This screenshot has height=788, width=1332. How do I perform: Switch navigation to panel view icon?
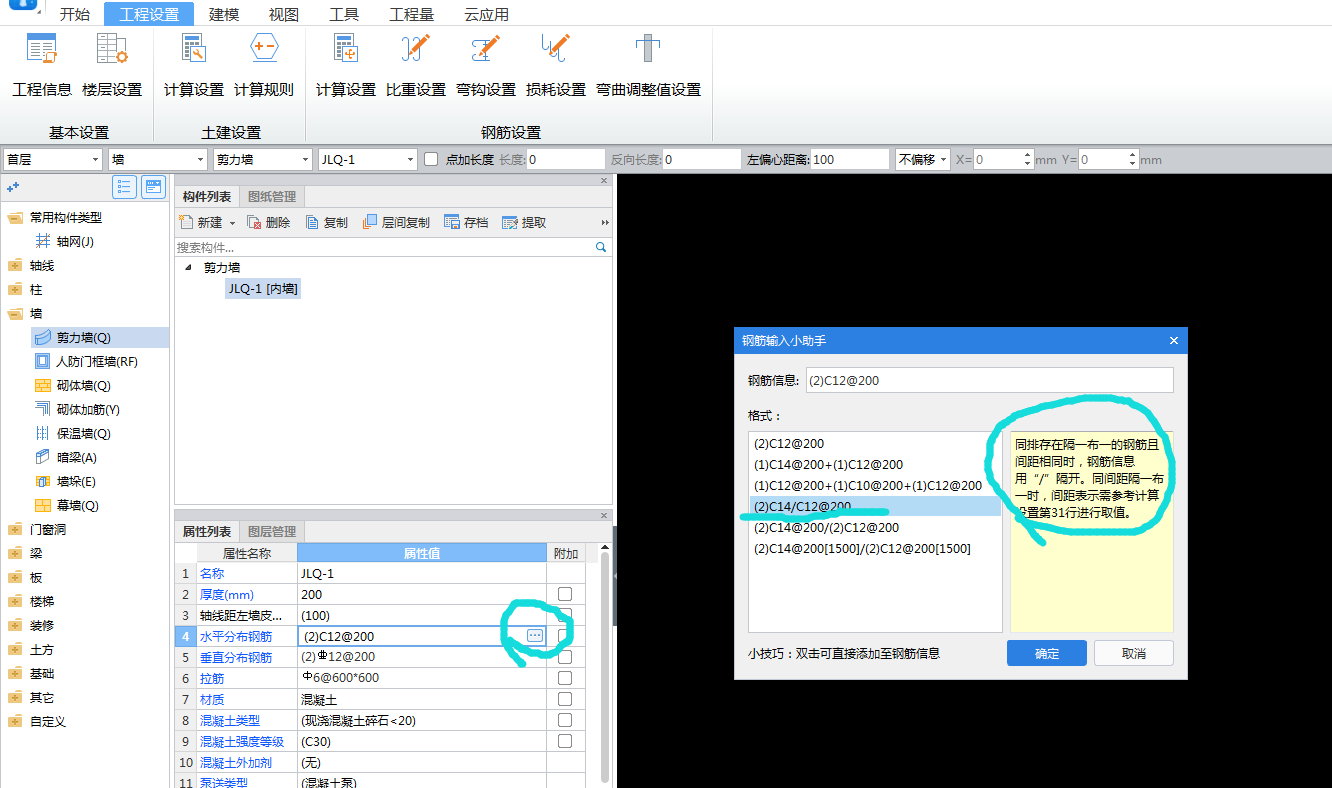click(153, 187)
